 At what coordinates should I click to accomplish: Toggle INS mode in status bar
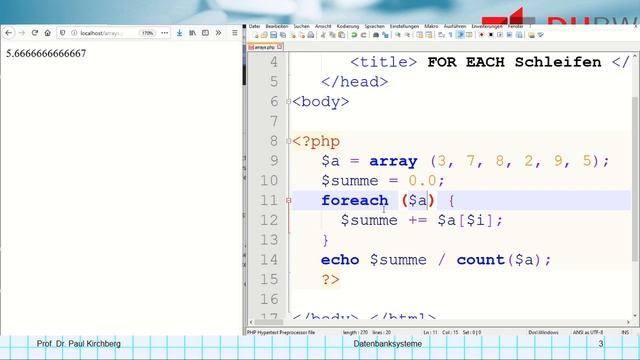[625, 333]
